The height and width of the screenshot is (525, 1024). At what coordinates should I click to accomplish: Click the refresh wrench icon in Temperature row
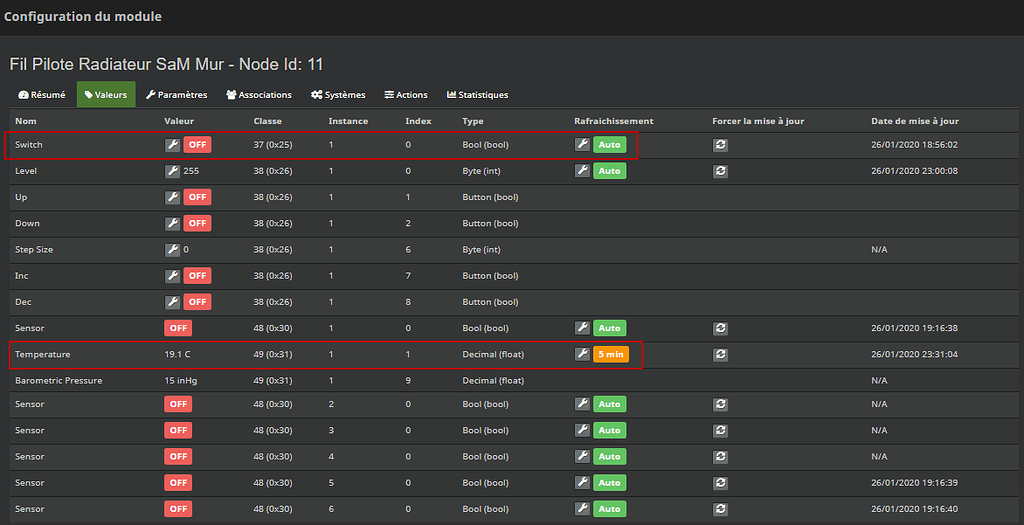582,354
